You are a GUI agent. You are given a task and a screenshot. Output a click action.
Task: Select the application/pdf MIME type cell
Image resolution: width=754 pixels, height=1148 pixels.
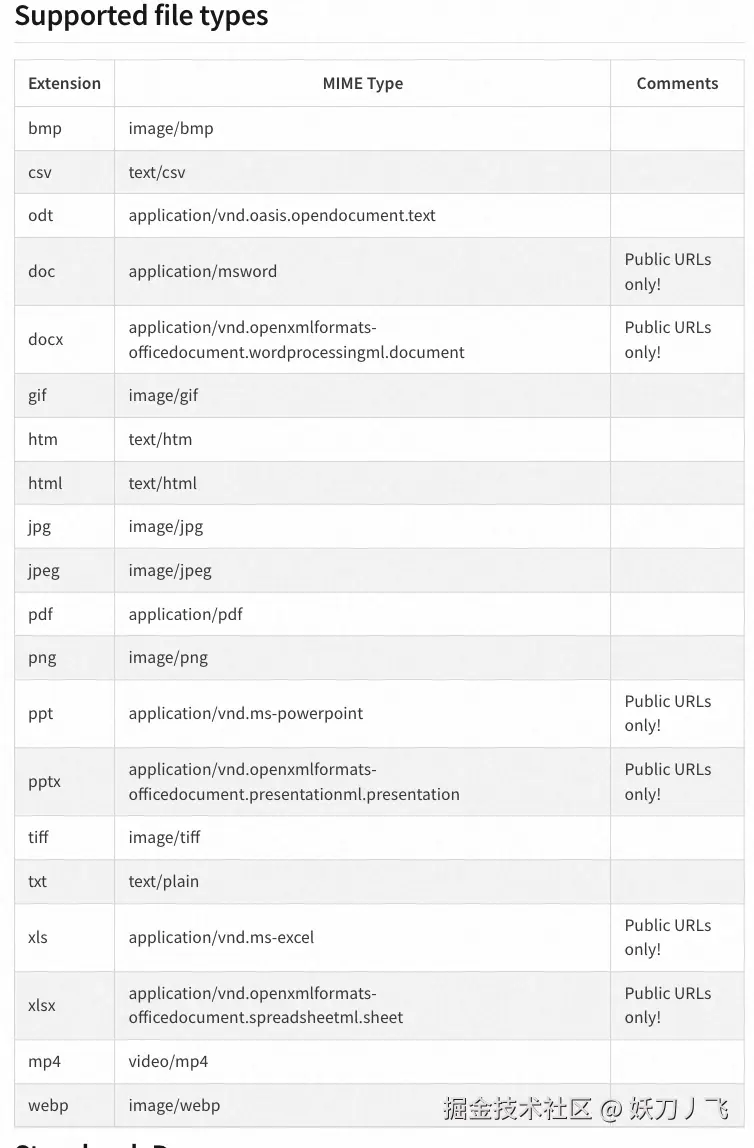coord(185,614)
